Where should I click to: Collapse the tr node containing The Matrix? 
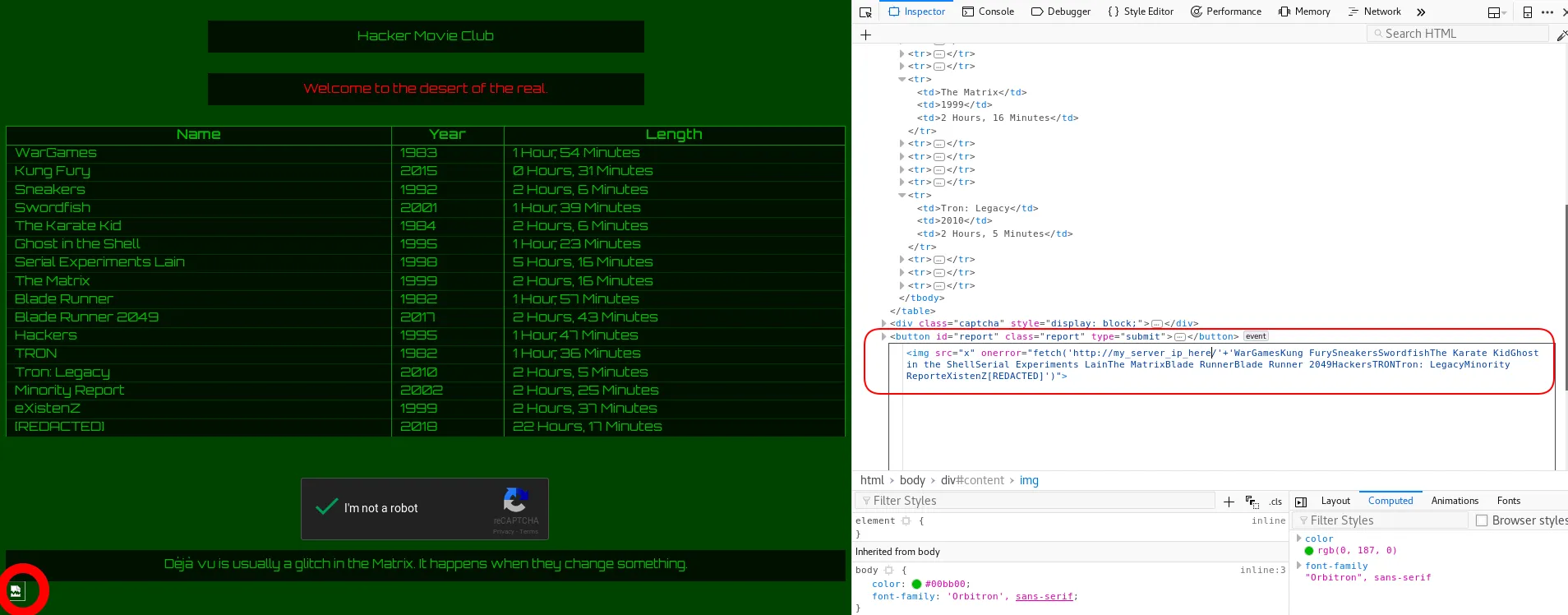pyautogui.click(x=902, y=80)
